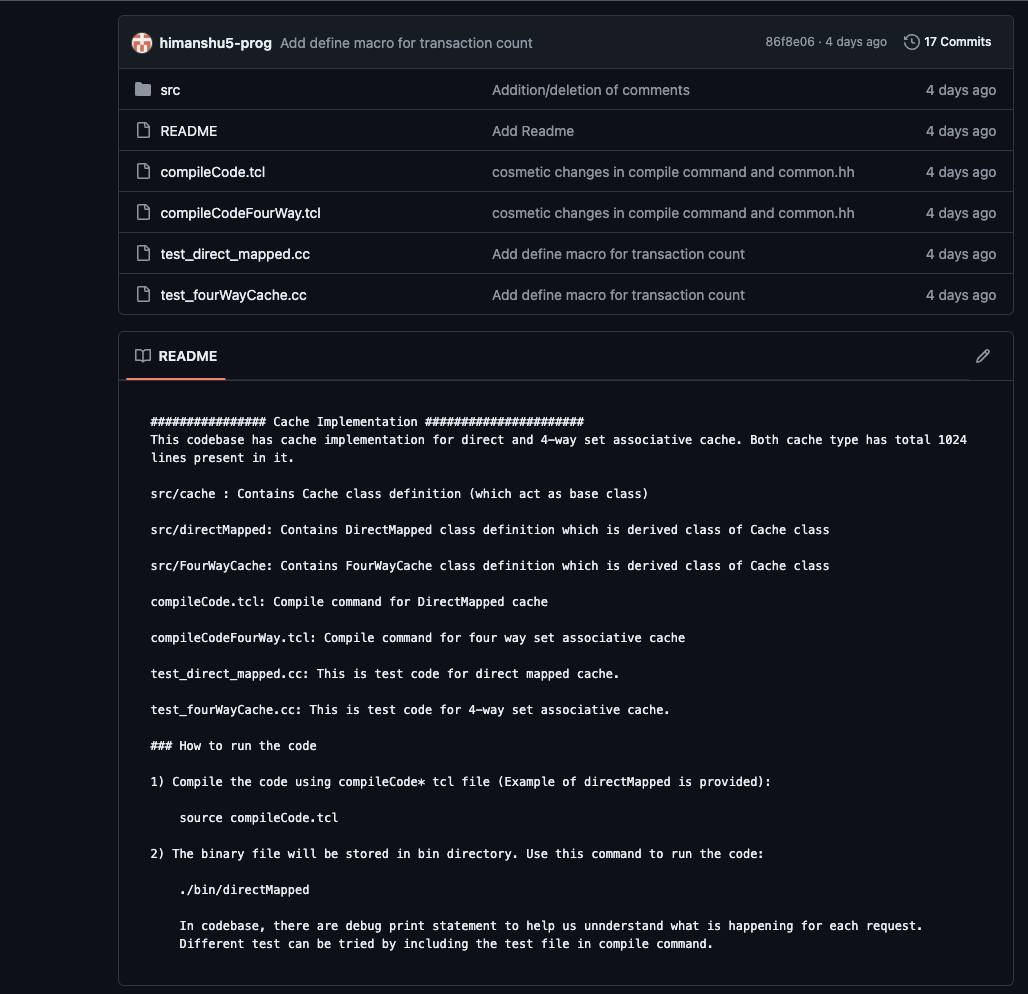
Task: Click the compileCode.tcl file icon
Action: [143, 171]
